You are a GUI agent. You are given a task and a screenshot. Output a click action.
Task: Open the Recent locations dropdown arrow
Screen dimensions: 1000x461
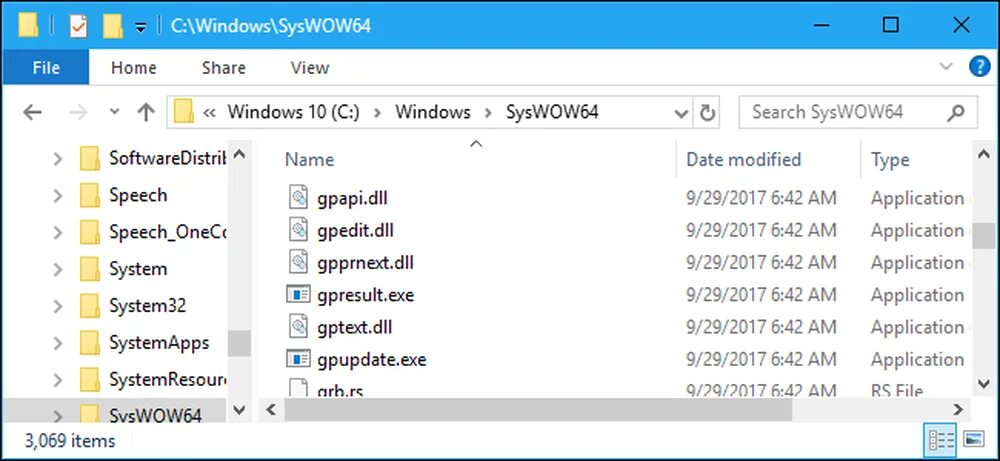114,112
